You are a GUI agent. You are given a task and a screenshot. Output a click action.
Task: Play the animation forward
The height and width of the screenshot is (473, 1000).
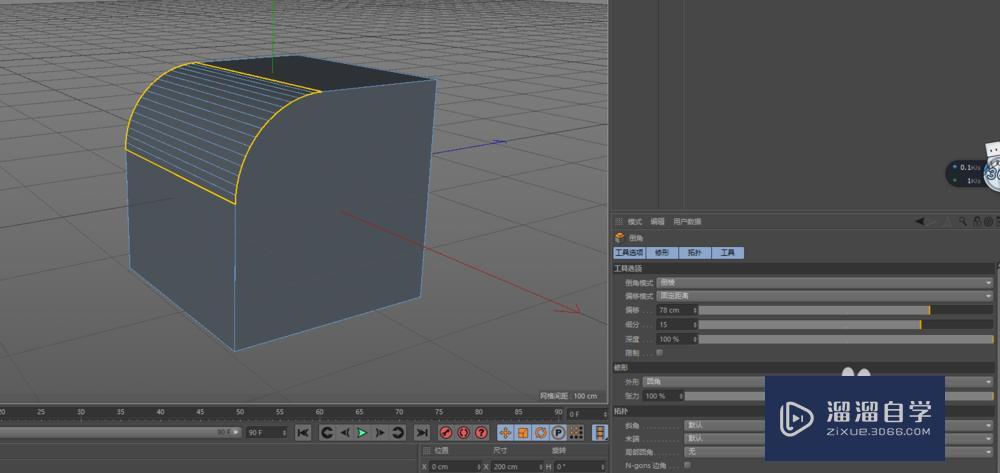(362, 433)
